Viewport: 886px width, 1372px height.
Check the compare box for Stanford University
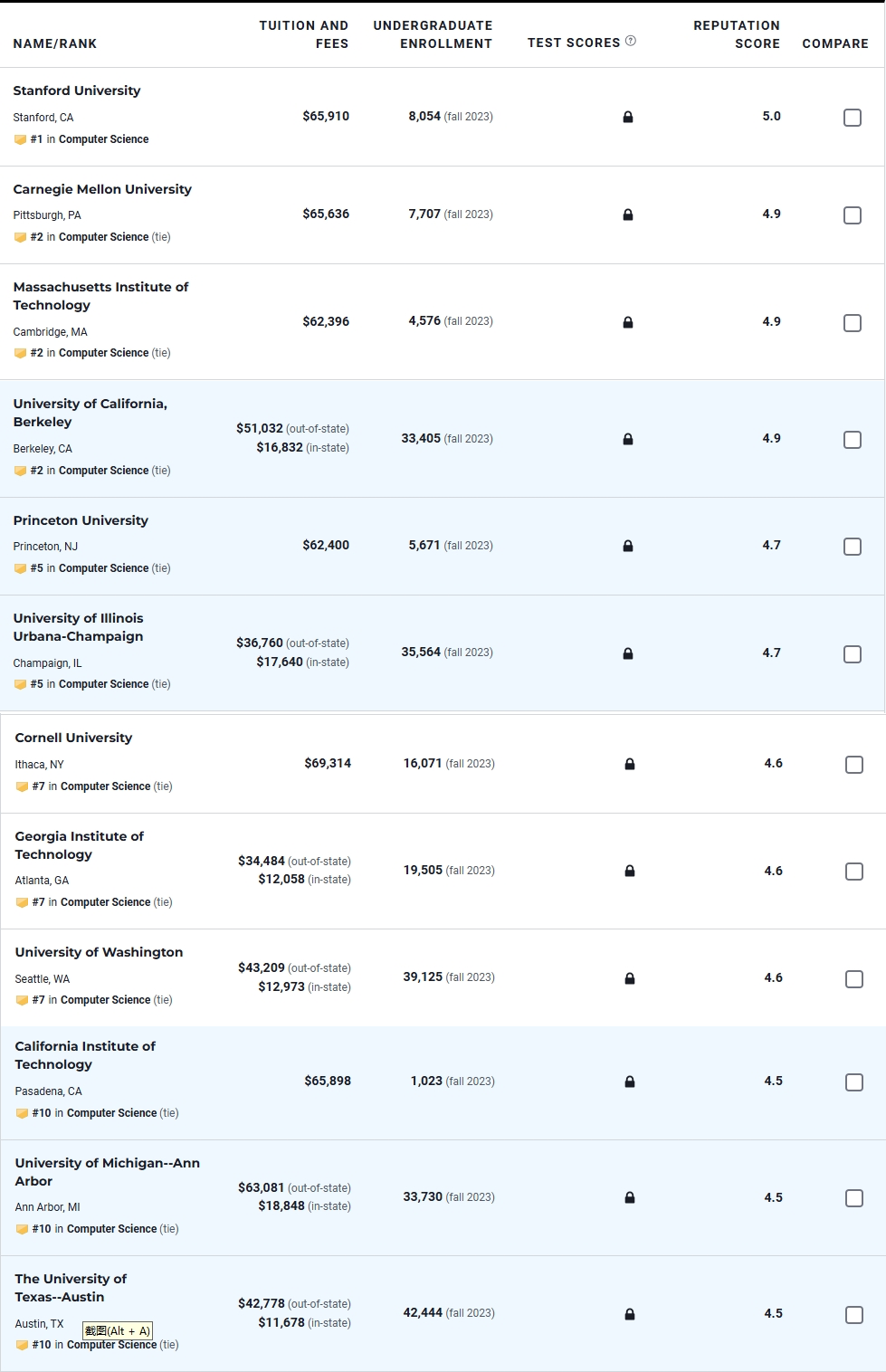tap(853, 118)
